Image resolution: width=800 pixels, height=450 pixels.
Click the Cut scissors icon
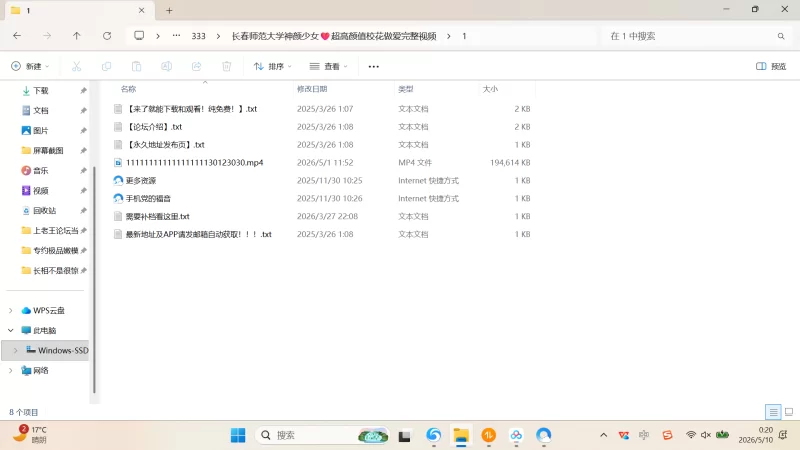click(77, 66)
